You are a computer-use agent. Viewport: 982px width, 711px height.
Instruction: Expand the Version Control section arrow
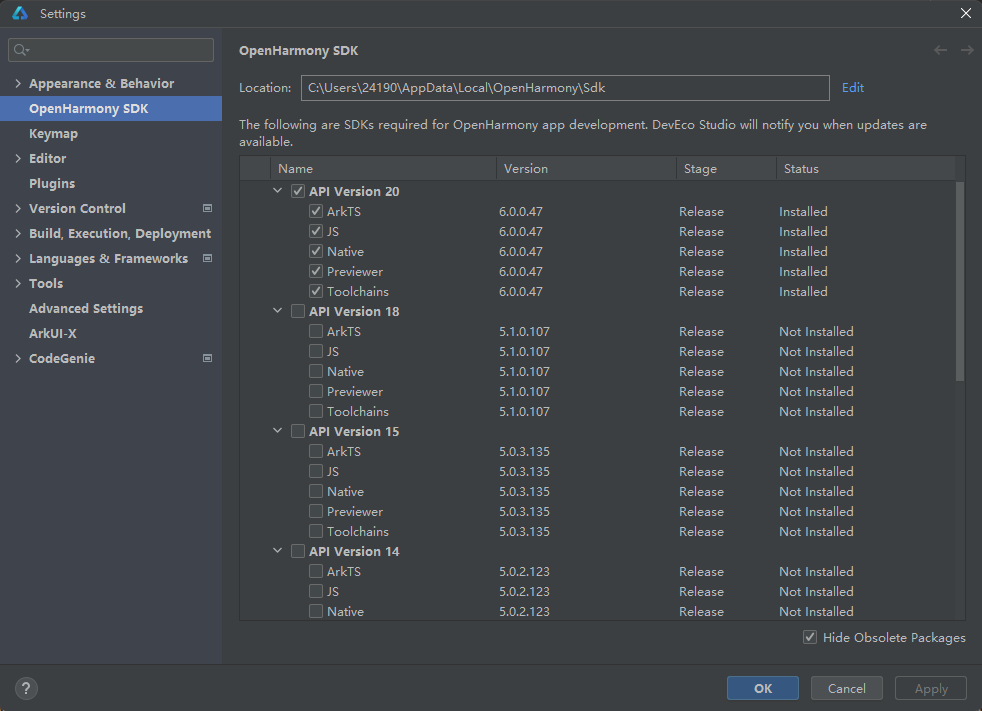coord(18,208)
